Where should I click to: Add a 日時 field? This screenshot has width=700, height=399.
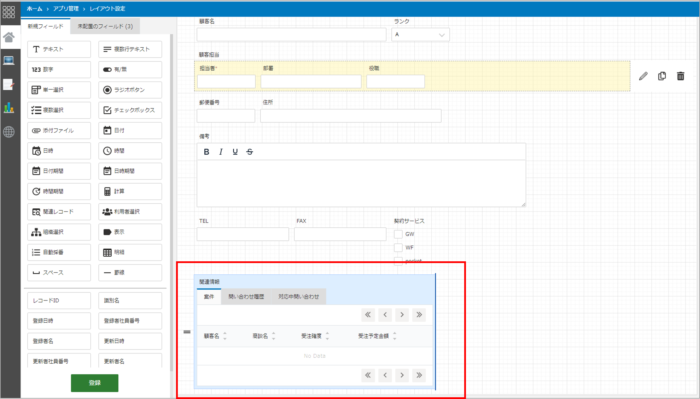[x=59, y=151]
